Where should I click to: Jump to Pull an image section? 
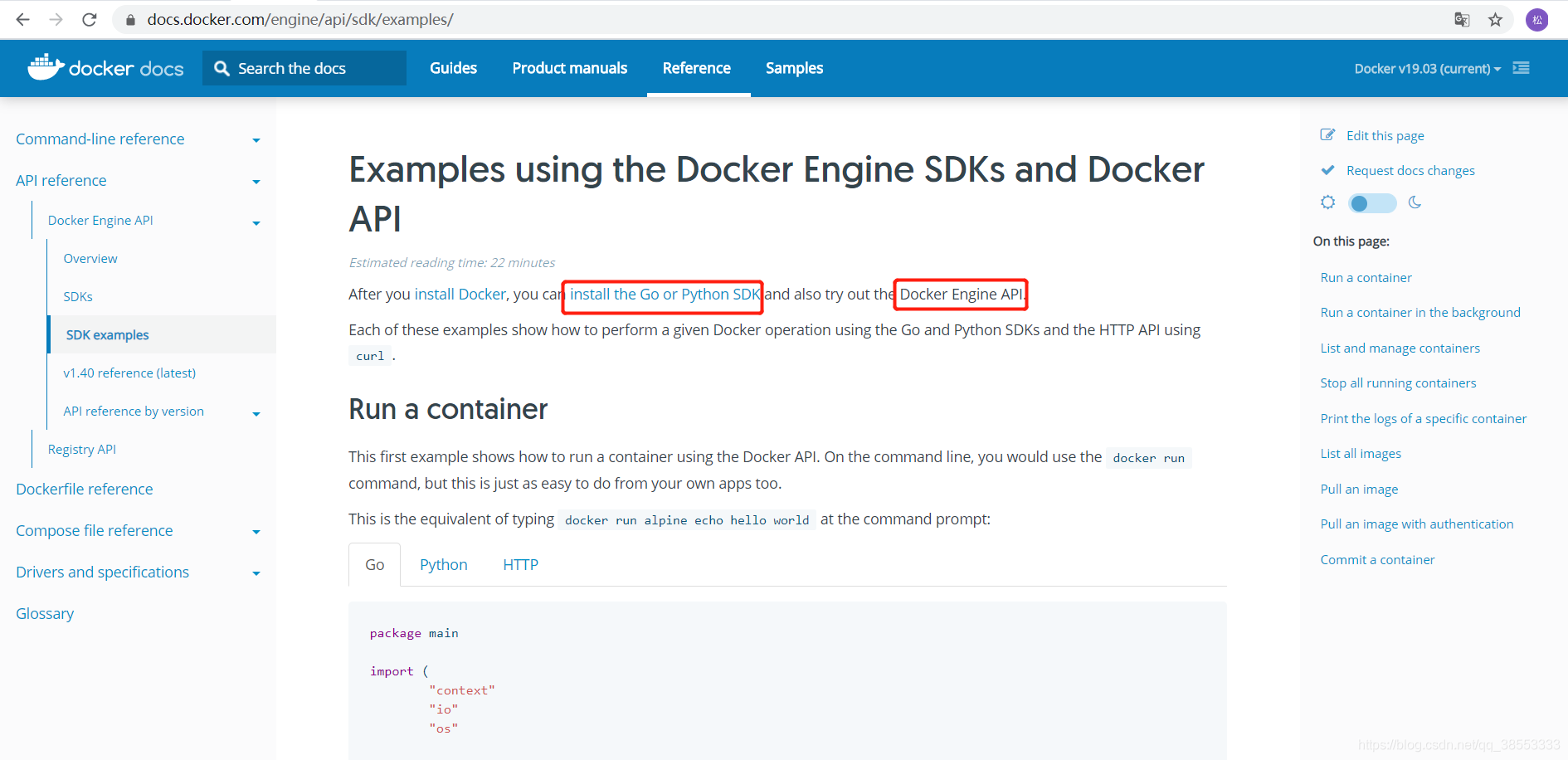(x=1359, y=489)
